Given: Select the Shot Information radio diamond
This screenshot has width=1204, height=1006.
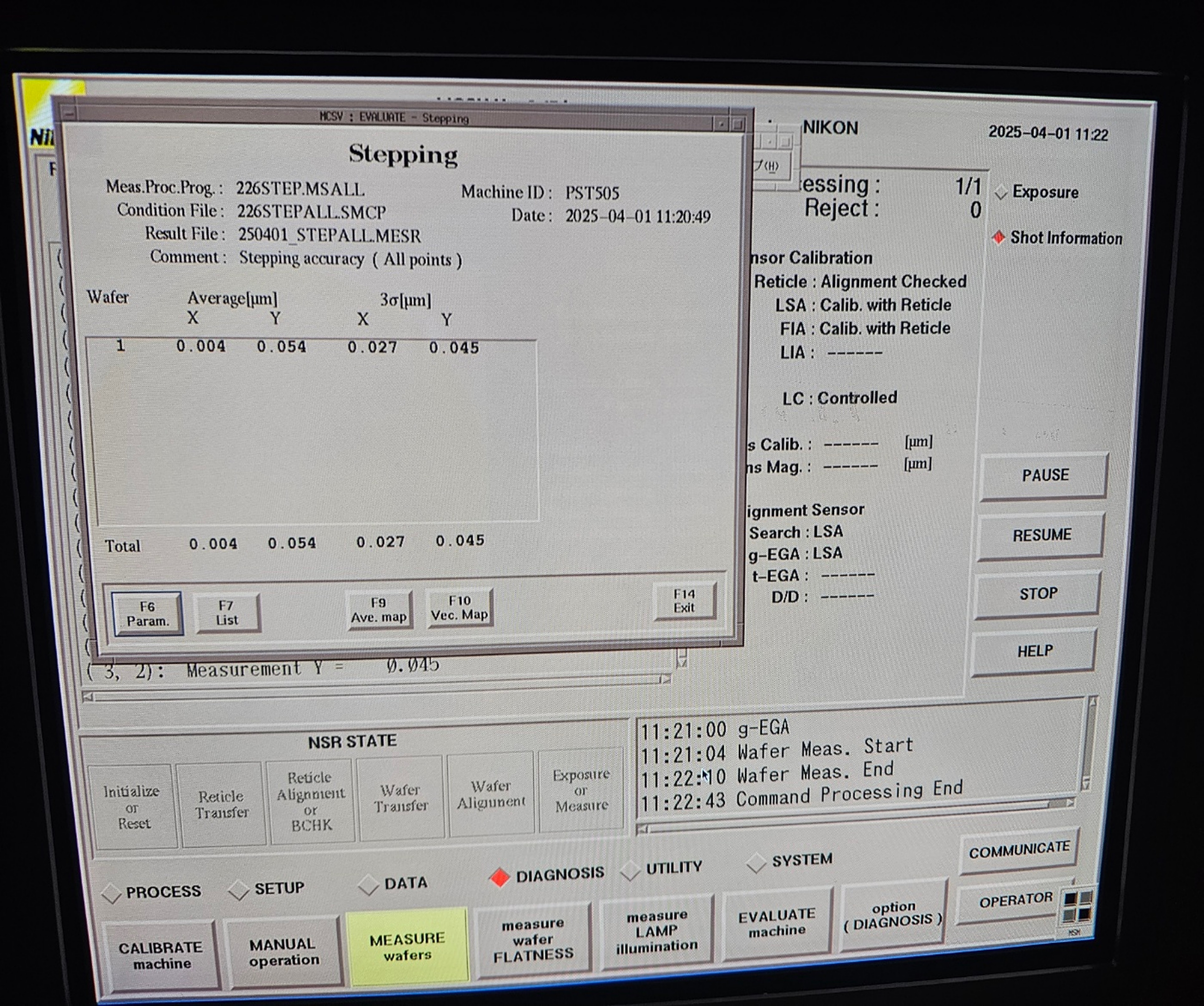Looking at the screenshot, I should (998, 237).
